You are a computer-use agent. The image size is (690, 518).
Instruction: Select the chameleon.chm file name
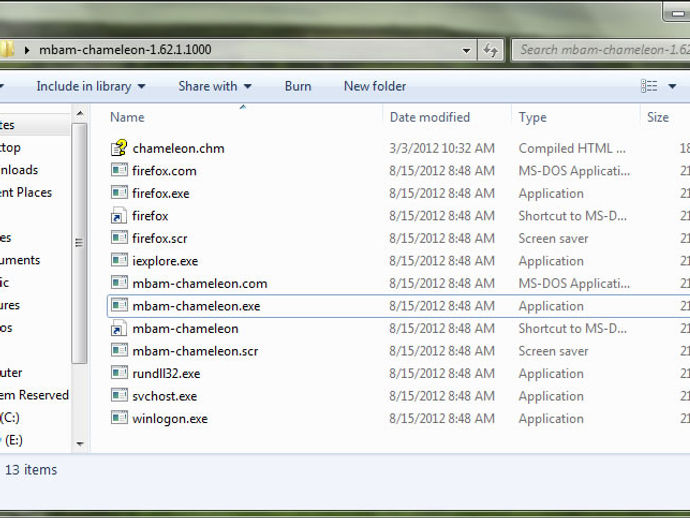178,148
